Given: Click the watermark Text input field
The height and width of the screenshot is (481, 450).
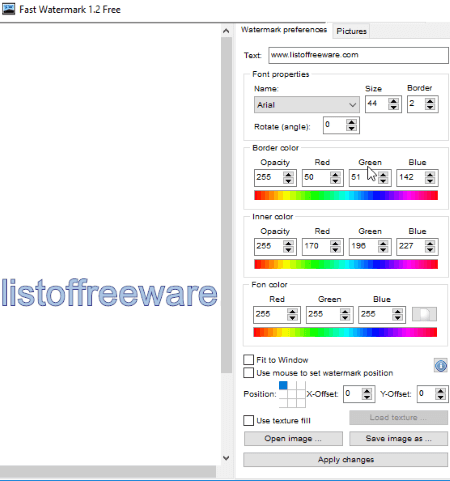Looking at the screenshot, I should [358, 55].
